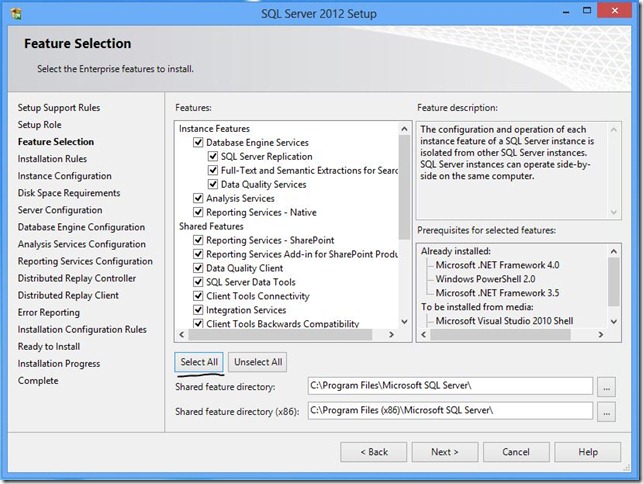Click the SQL Server Setup title bar icon

(16, 14)
